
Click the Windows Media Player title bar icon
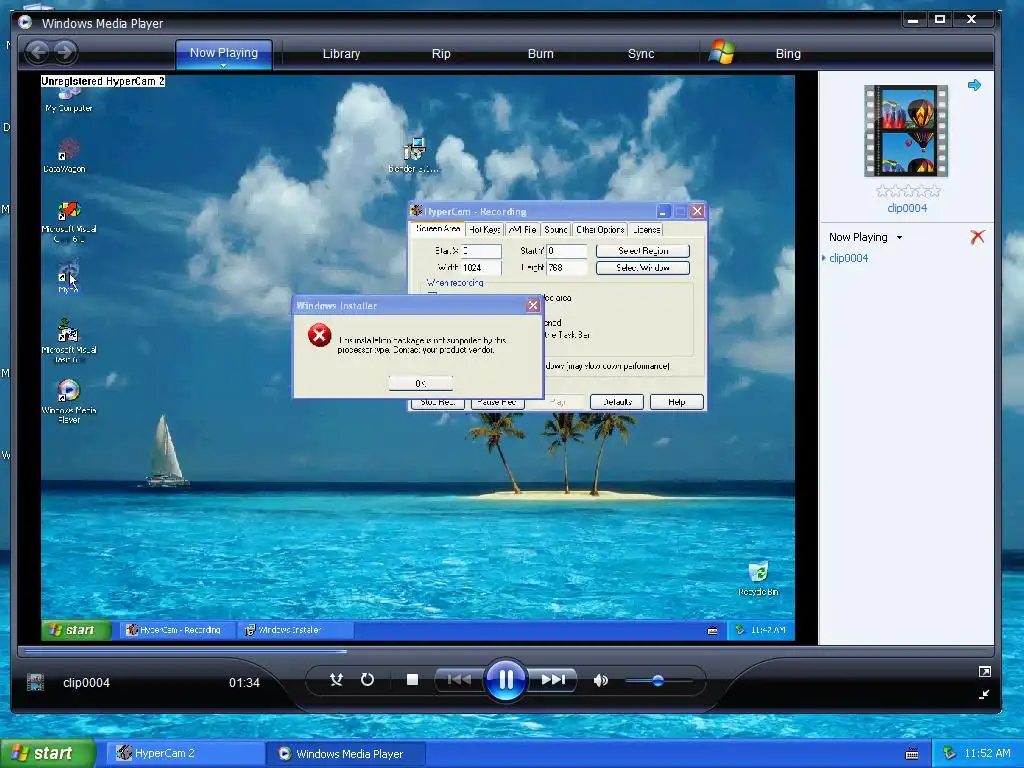pos(25,22)
